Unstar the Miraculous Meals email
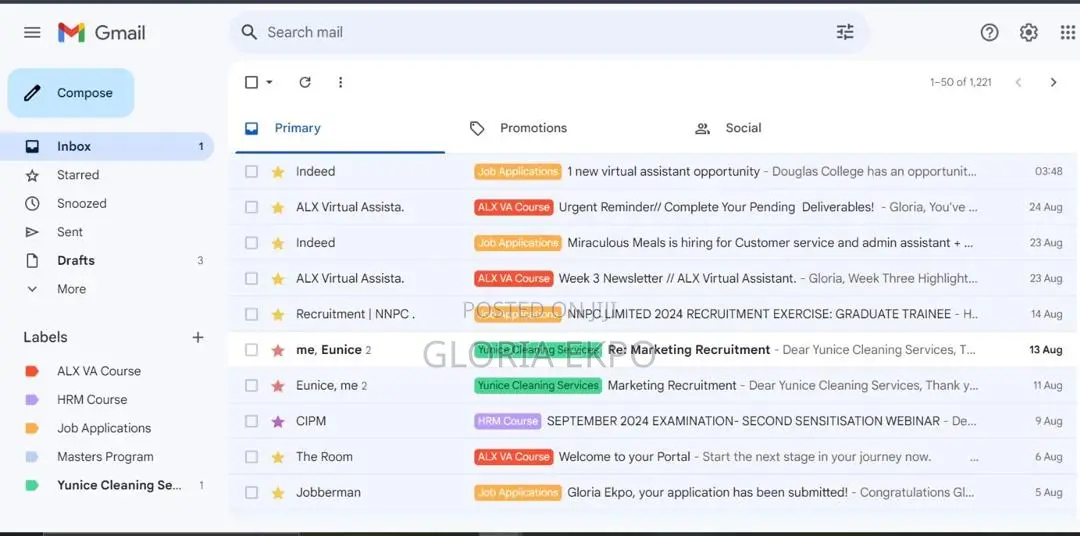Viewport: 1080px width, 536px height. (x=278, y=243)
